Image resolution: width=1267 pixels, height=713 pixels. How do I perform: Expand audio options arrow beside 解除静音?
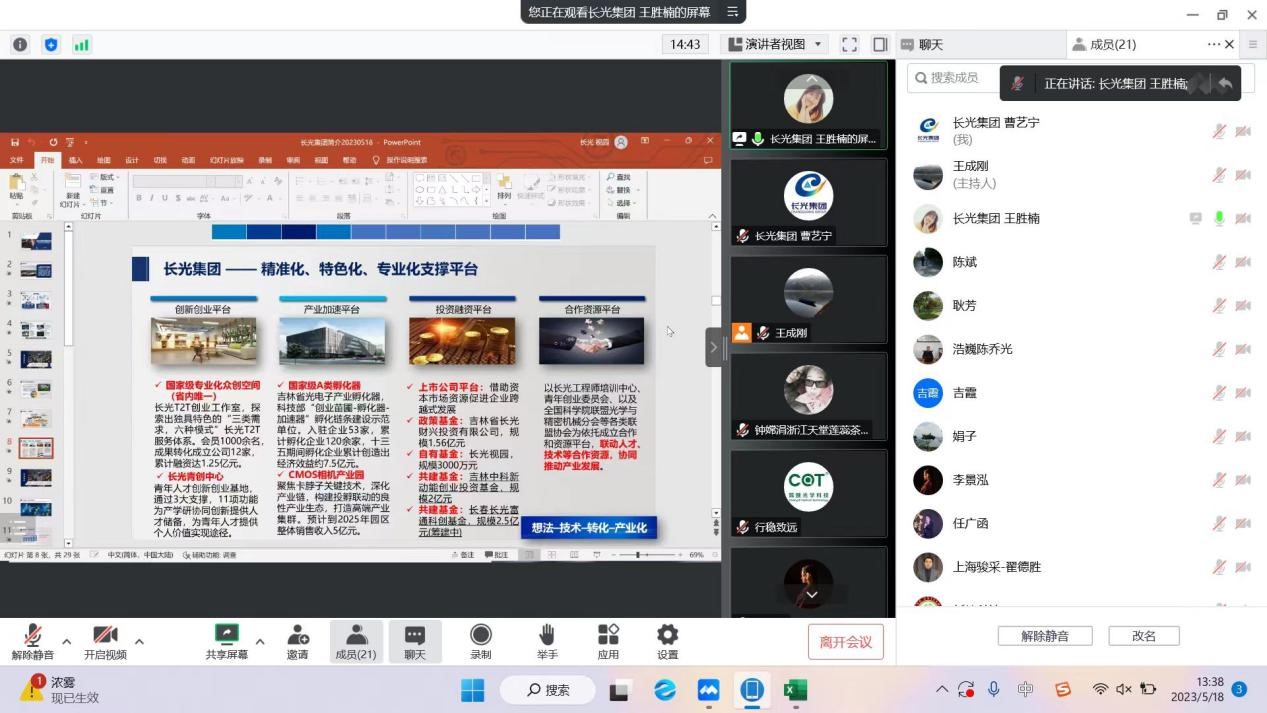(x=67, y=642)
